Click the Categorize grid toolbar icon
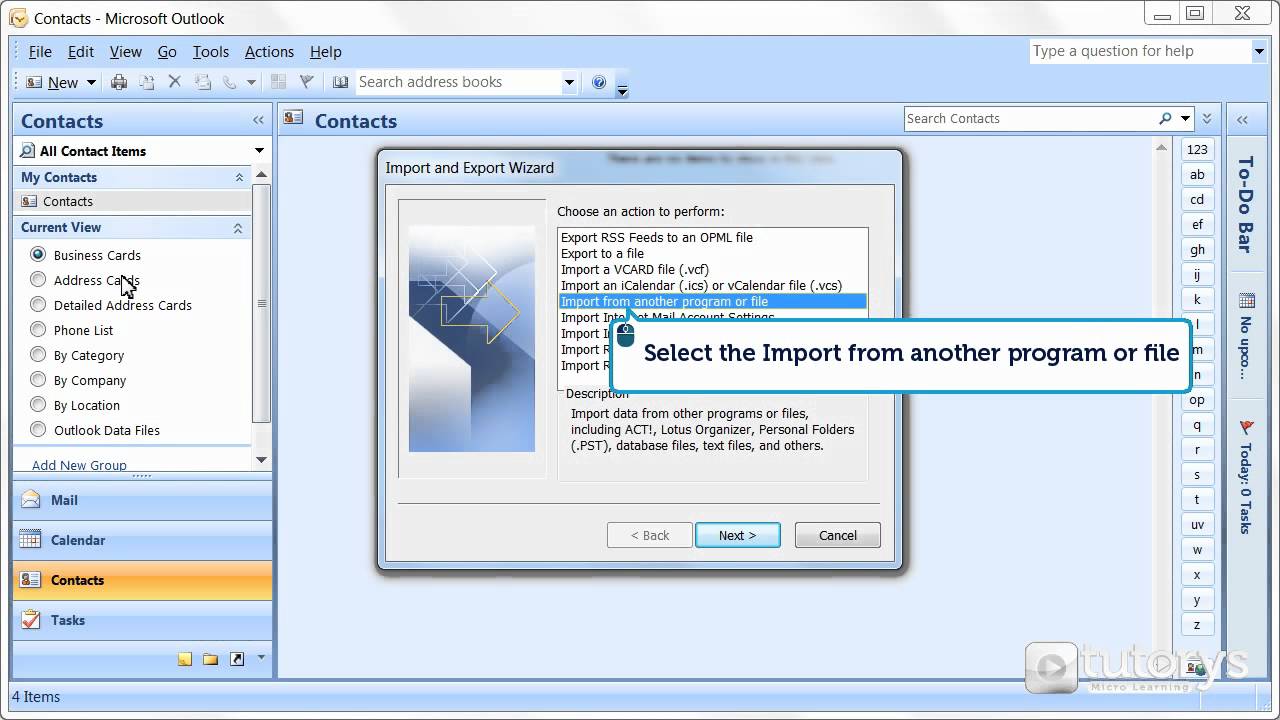Screen dimensions: 1280x720 click(279, 82)
